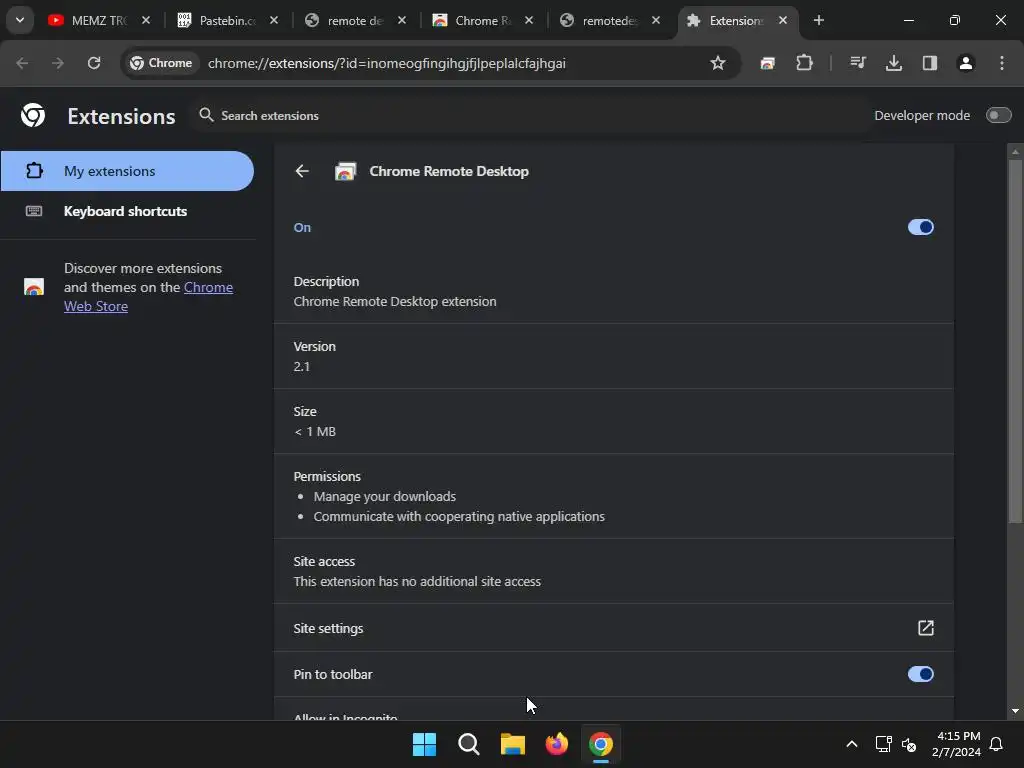Launch Firefox from the taskbar
Image resolution: width=1024 pixels, height=768 pixels.
tap(556, 744)
